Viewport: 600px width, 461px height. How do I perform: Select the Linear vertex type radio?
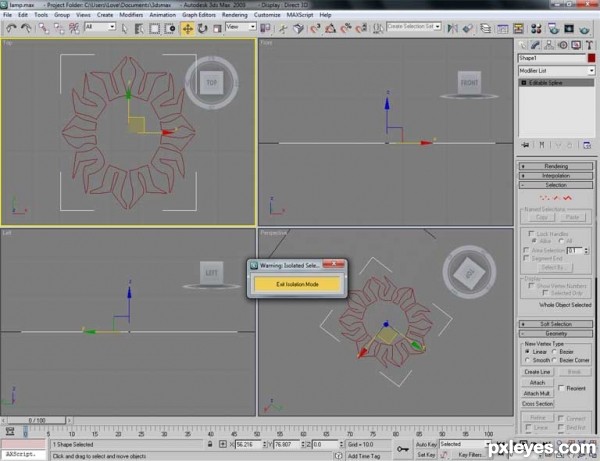[x=527, y=351]
